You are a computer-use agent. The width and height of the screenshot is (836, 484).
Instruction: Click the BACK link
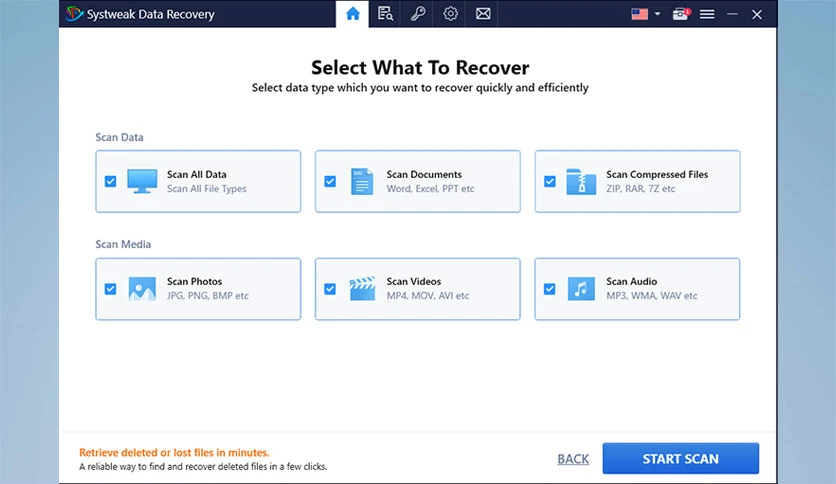pyautogui.click(x=573, y=459)
